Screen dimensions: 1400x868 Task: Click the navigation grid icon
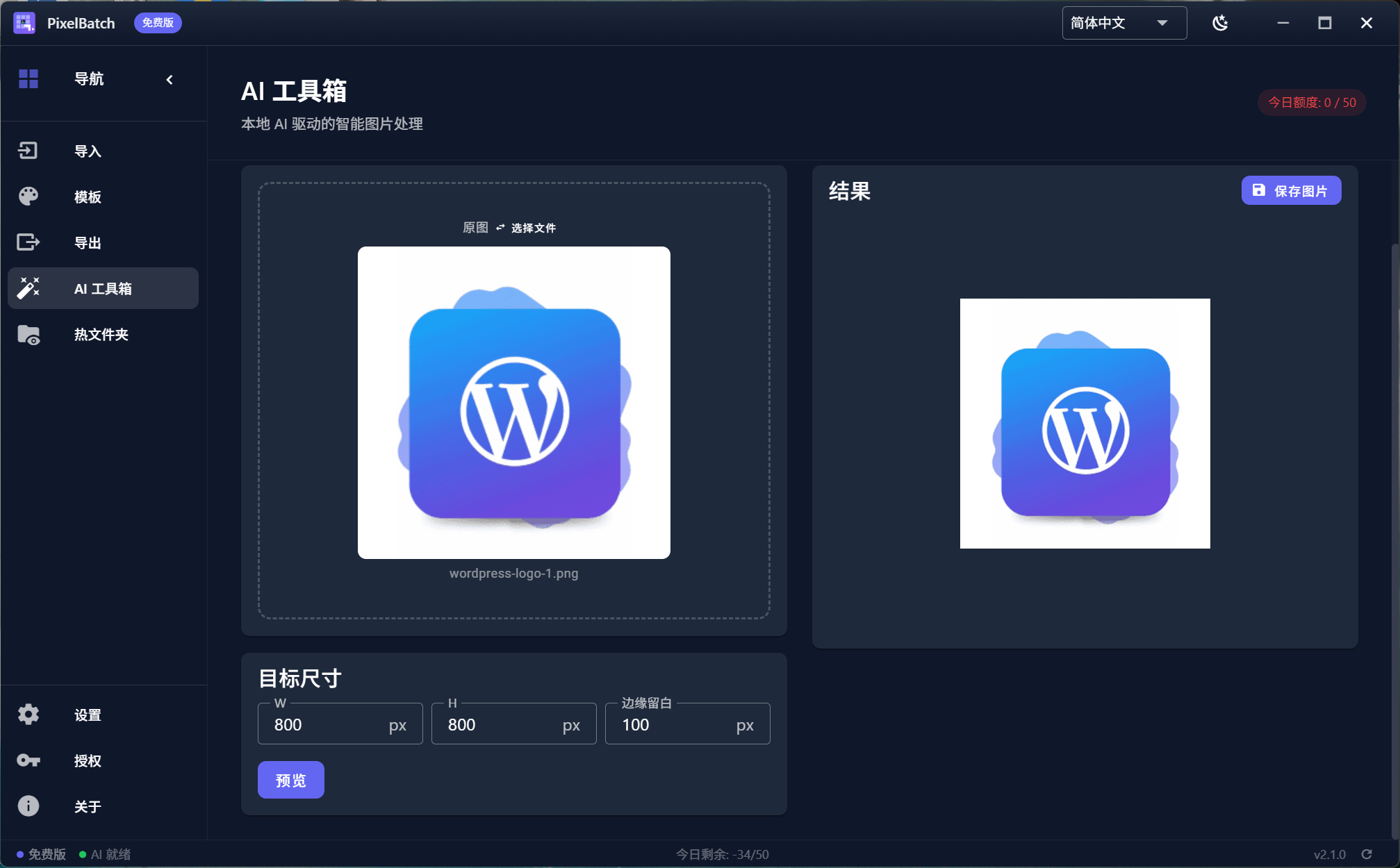(28, 79)
